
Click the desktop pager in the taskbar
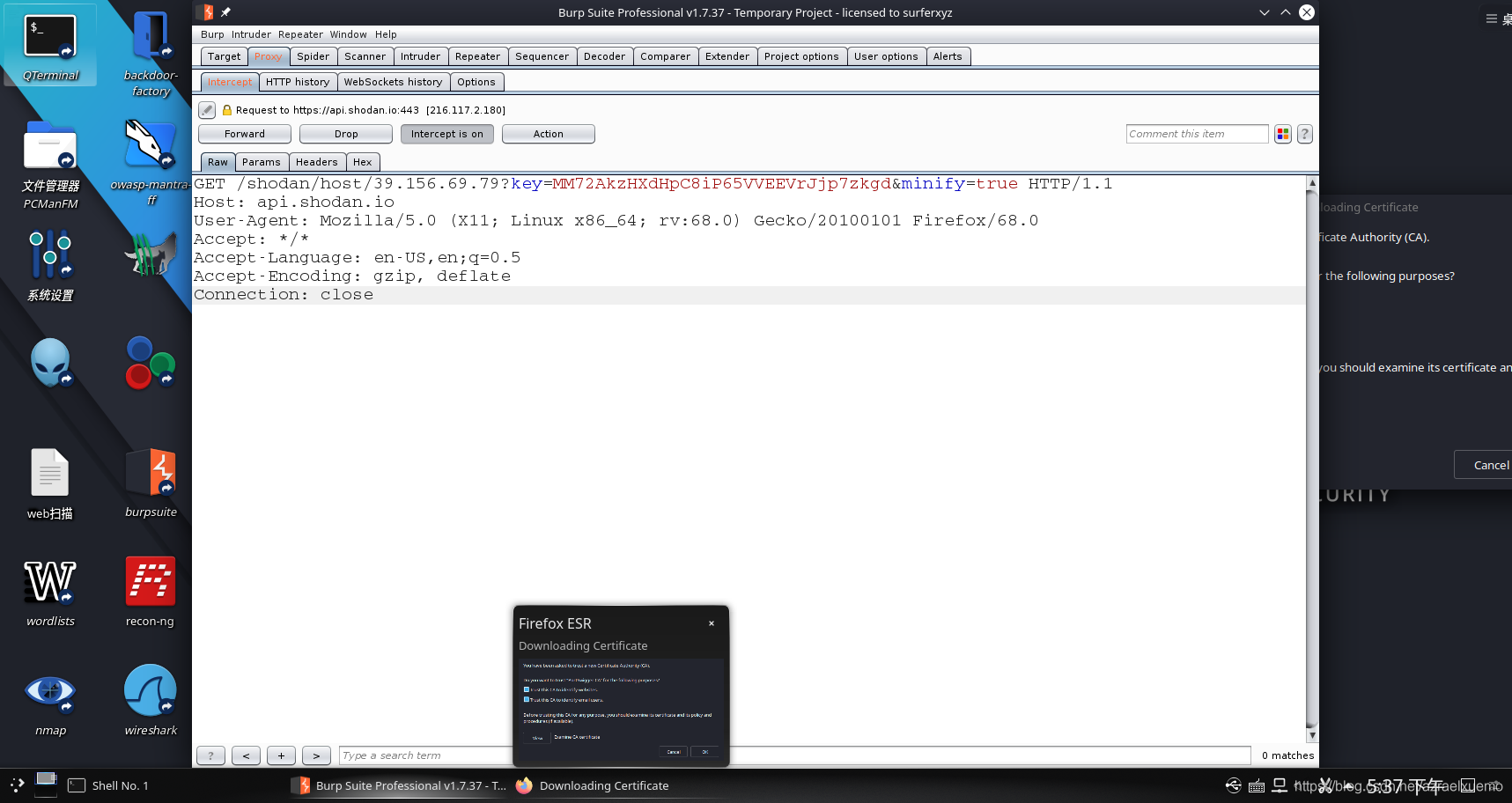pos(46,784)
